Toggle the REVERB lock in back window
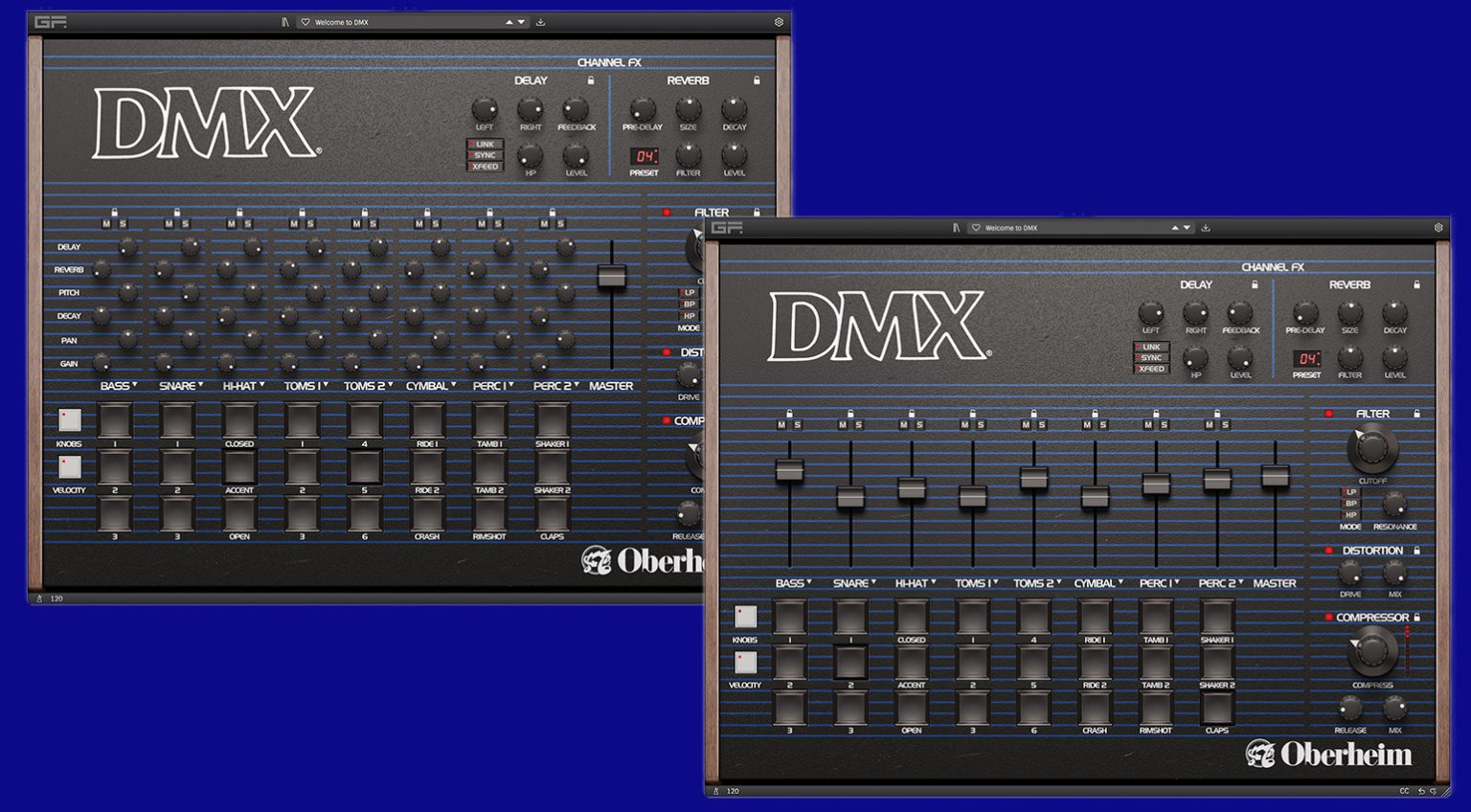Screen dimensions: 1471x812 757,80
